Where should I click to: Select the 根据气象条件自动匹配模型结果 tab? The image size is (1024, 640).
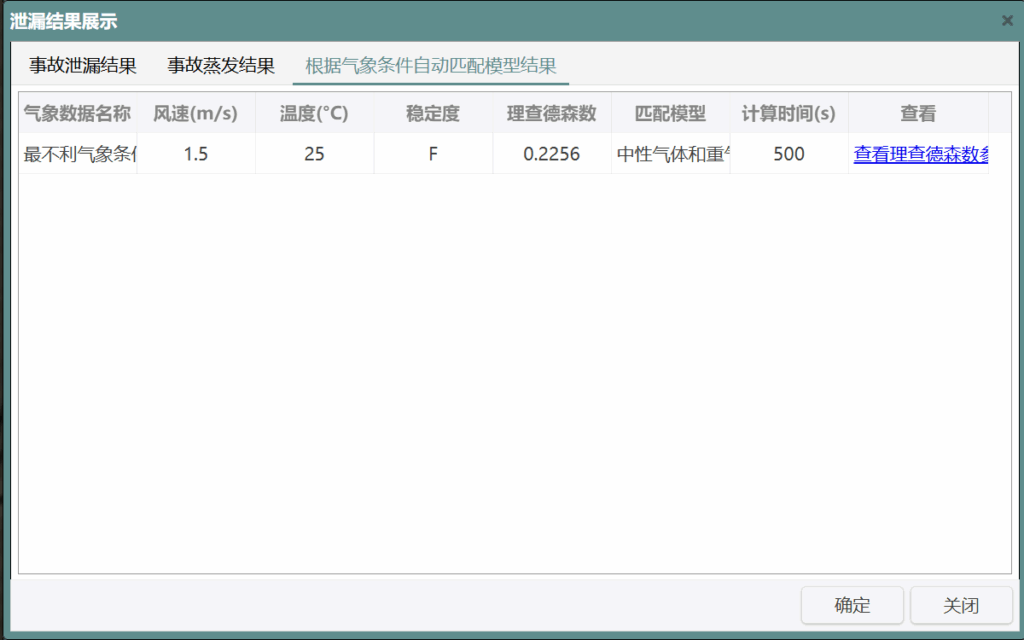click(x=430, y=66)
